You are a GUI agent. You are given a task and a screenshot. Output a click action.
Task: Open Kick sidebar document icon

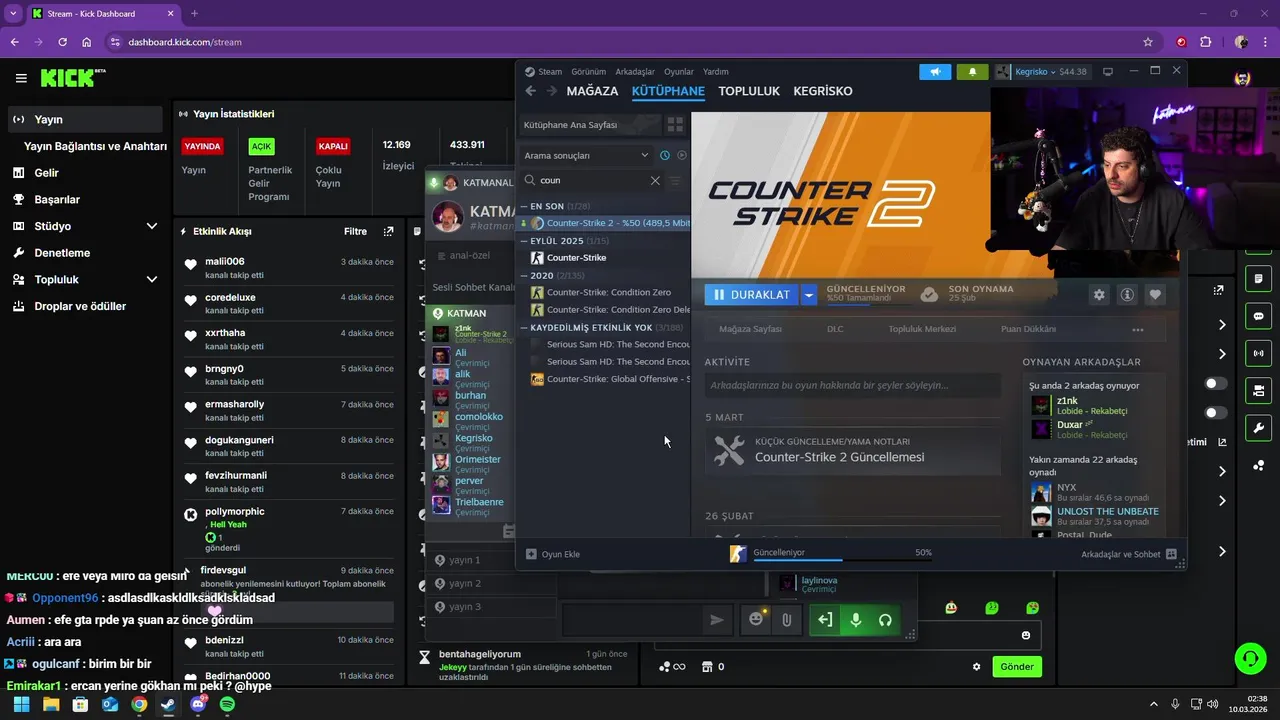(1258, 278)
